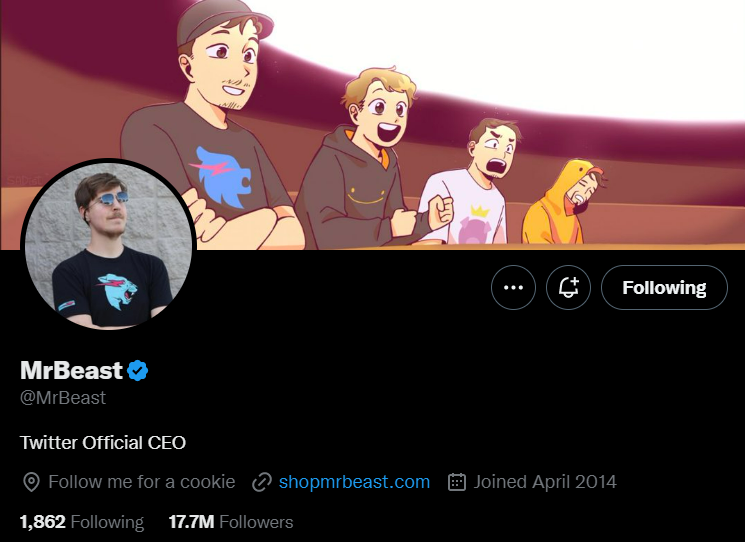This screenshot has width=745, height=542.
Task: Select the @MrBeast handle text
Action: click(x=63, y=398)
